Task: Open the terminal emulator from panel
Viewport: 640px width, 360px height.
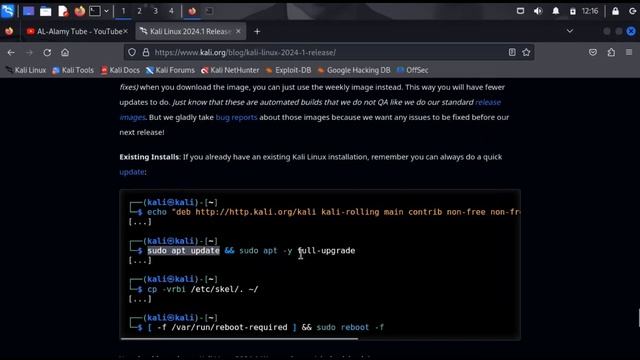Action: [95, 11]
